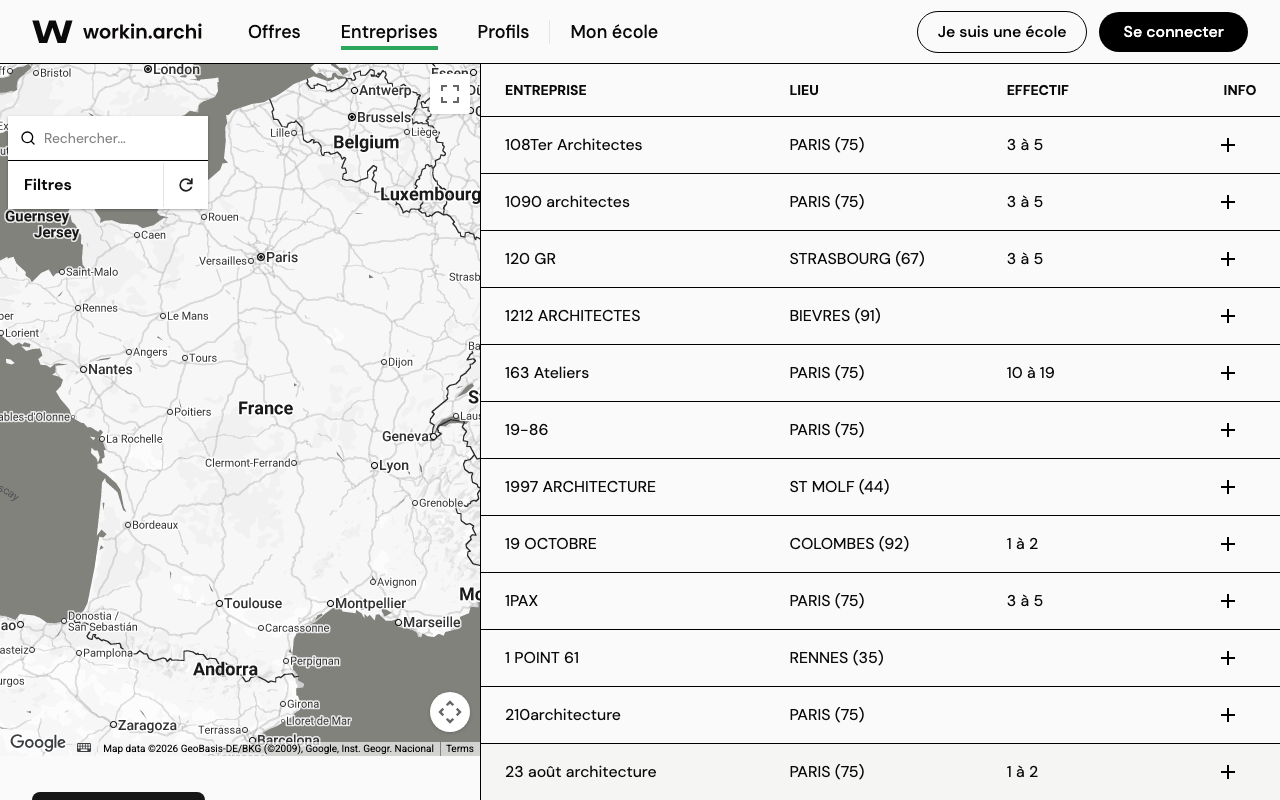This screenshot has height=800, width=1280.
Task: Click Toulouse city label on map
Action: (x=253, y=603)
